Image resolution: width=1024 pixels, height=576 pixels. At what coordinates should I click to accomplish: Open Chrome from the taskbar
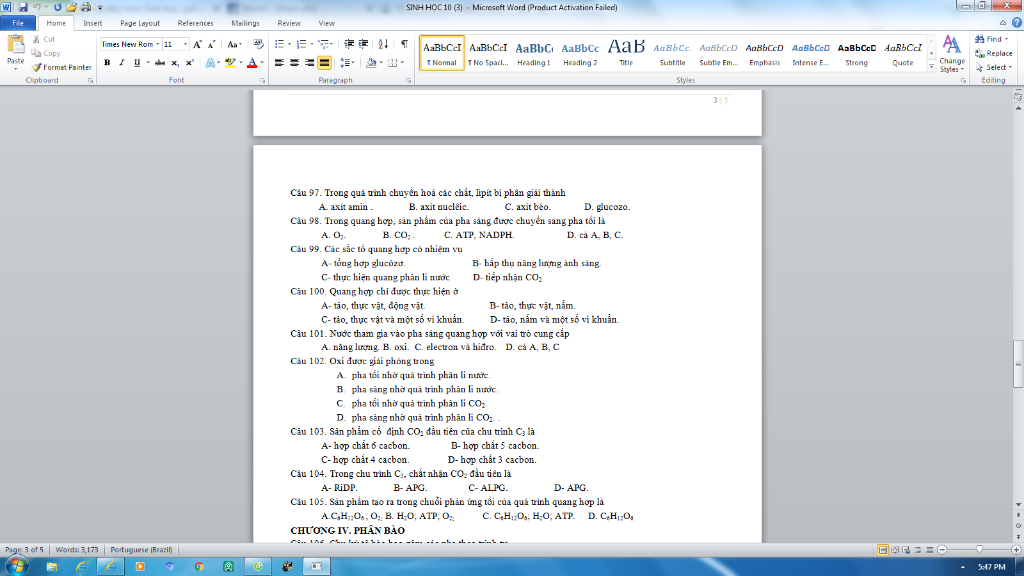click(199, 566)
